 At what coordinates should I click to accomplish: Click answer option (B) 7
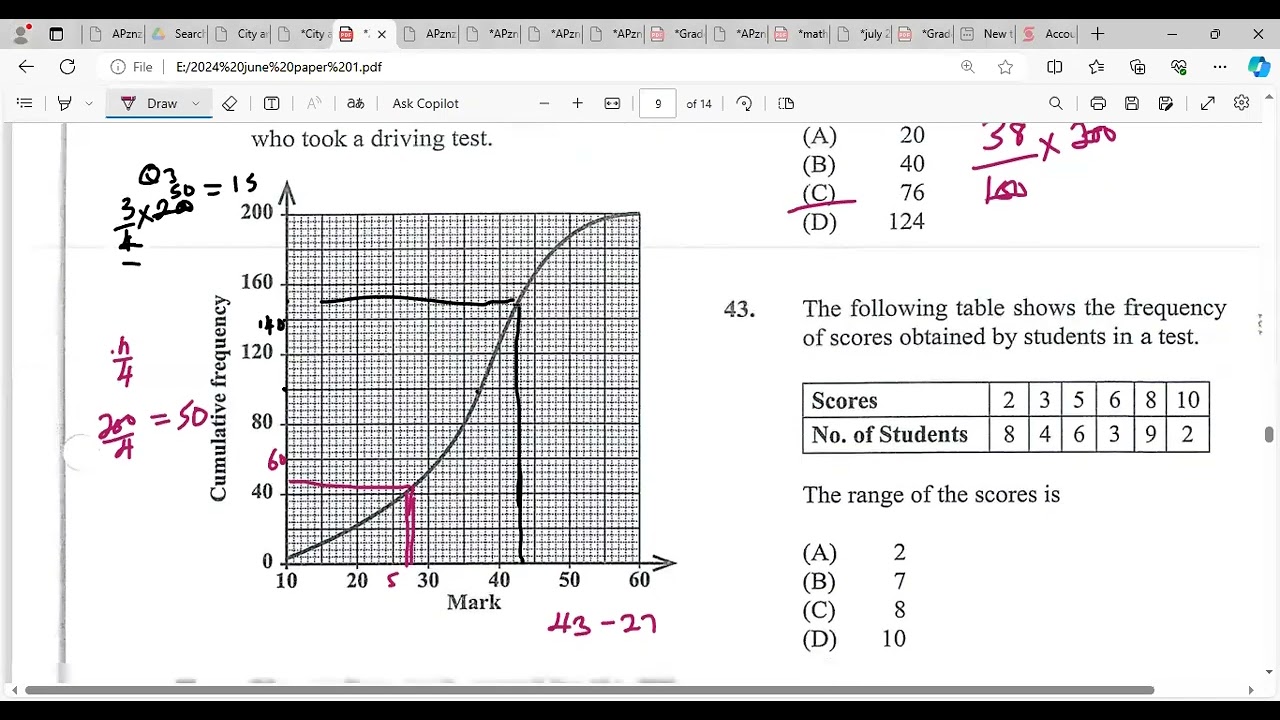click(853, 581)
